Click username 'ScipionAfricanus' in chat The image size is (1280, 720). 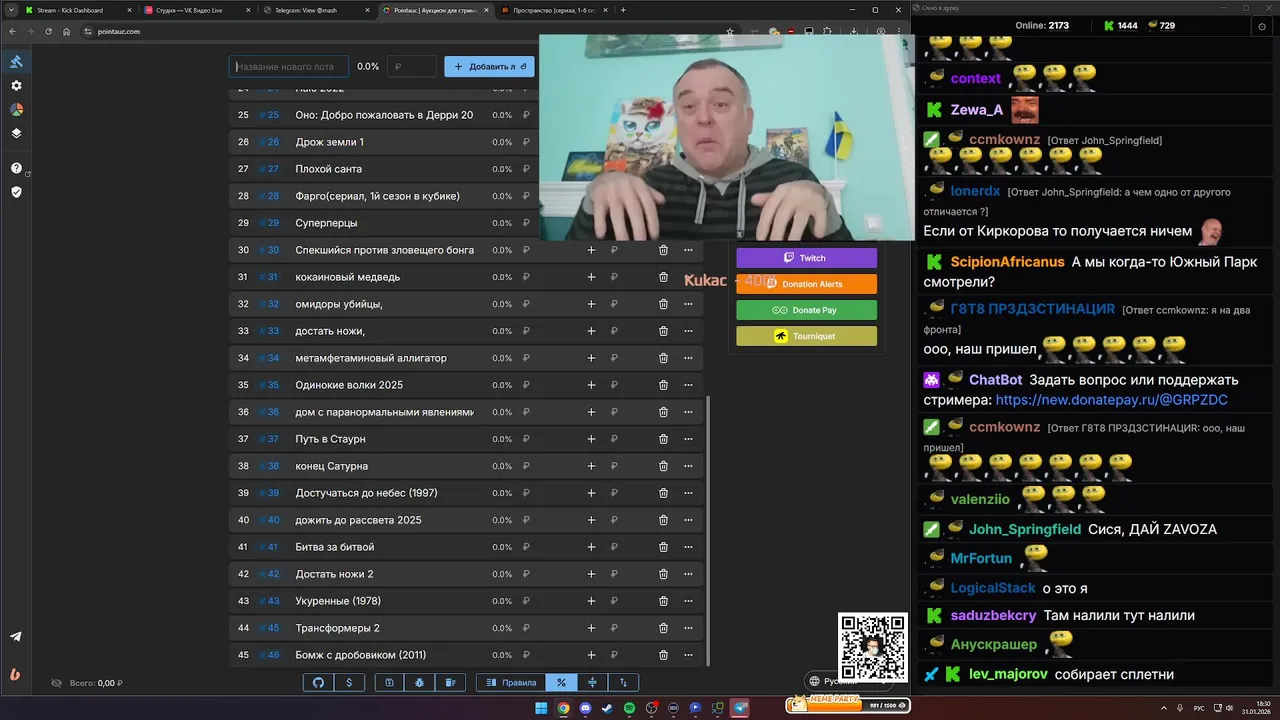pos(1007,262)
